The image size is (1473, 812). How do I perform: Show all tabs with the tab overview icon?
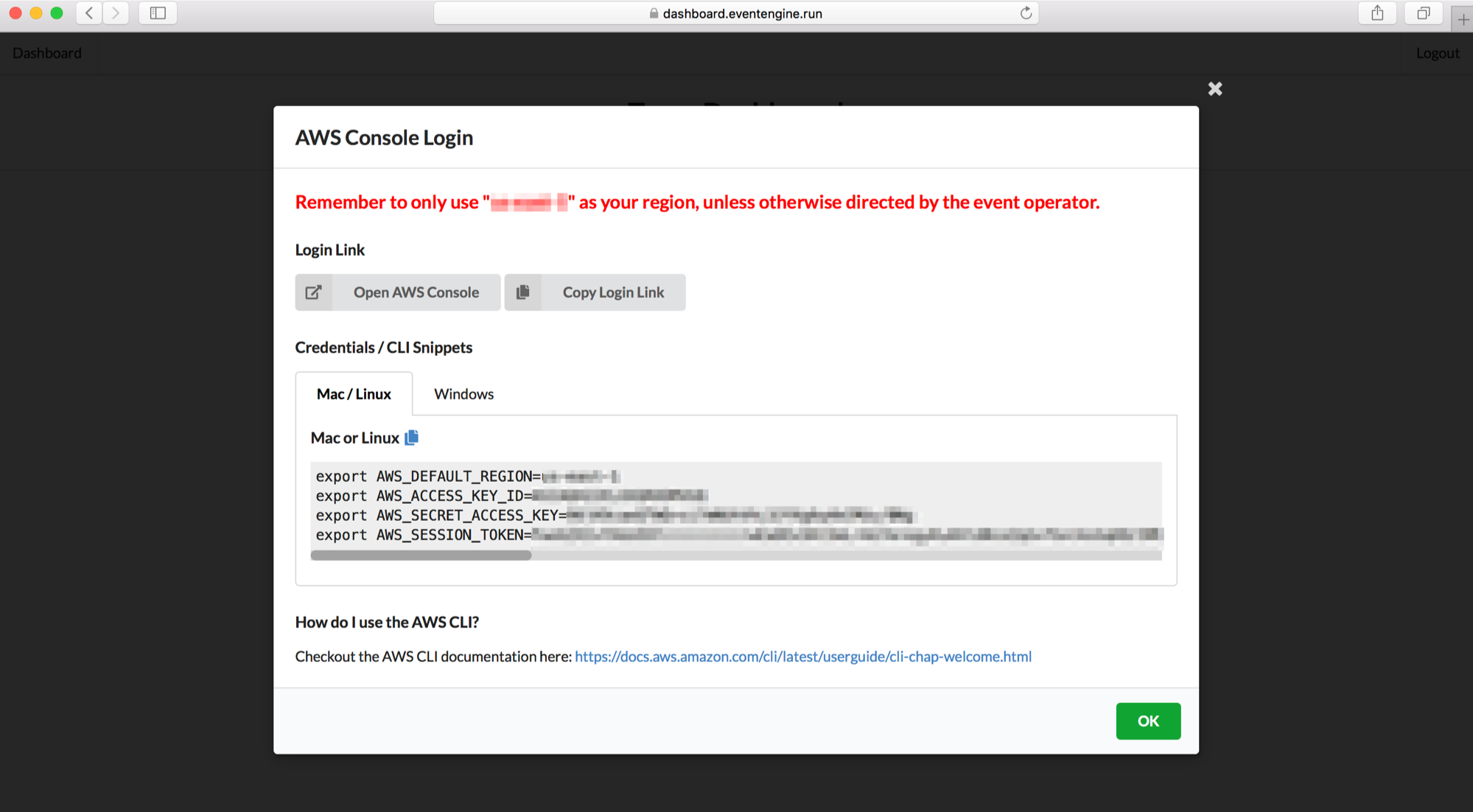pos(1424,13)
